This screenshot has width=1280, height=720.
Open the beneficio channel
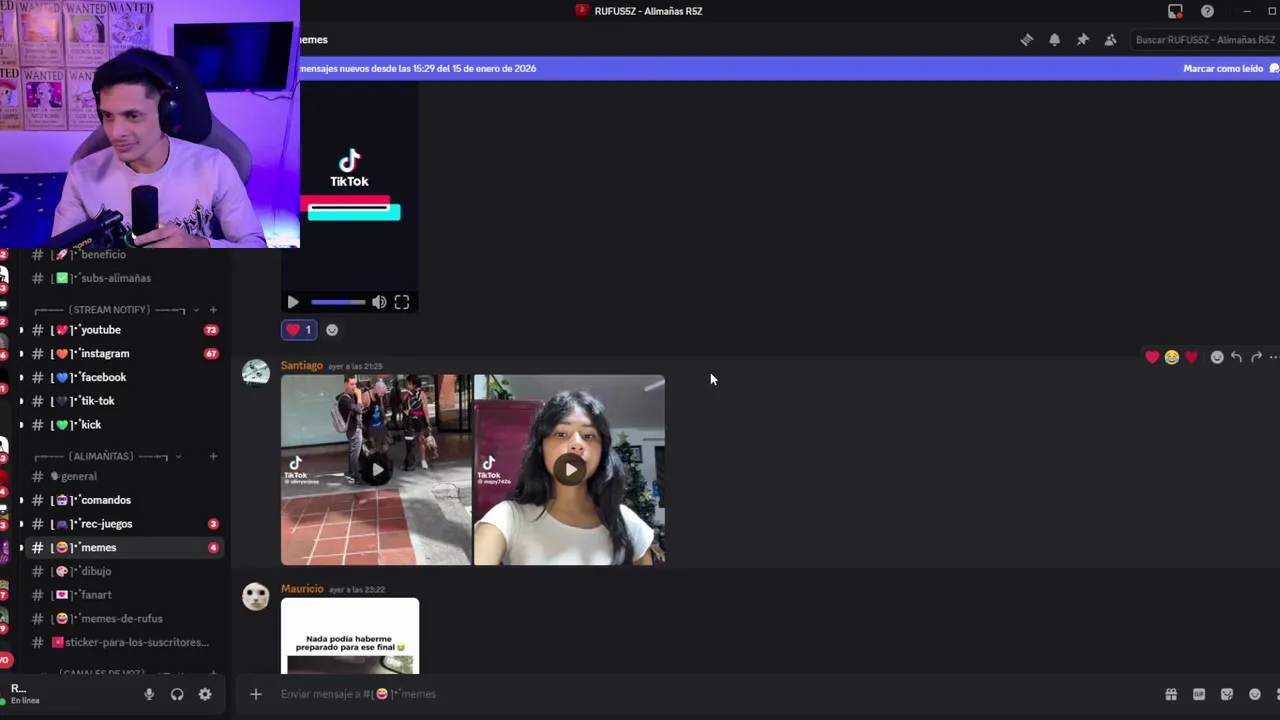point(124,255)
